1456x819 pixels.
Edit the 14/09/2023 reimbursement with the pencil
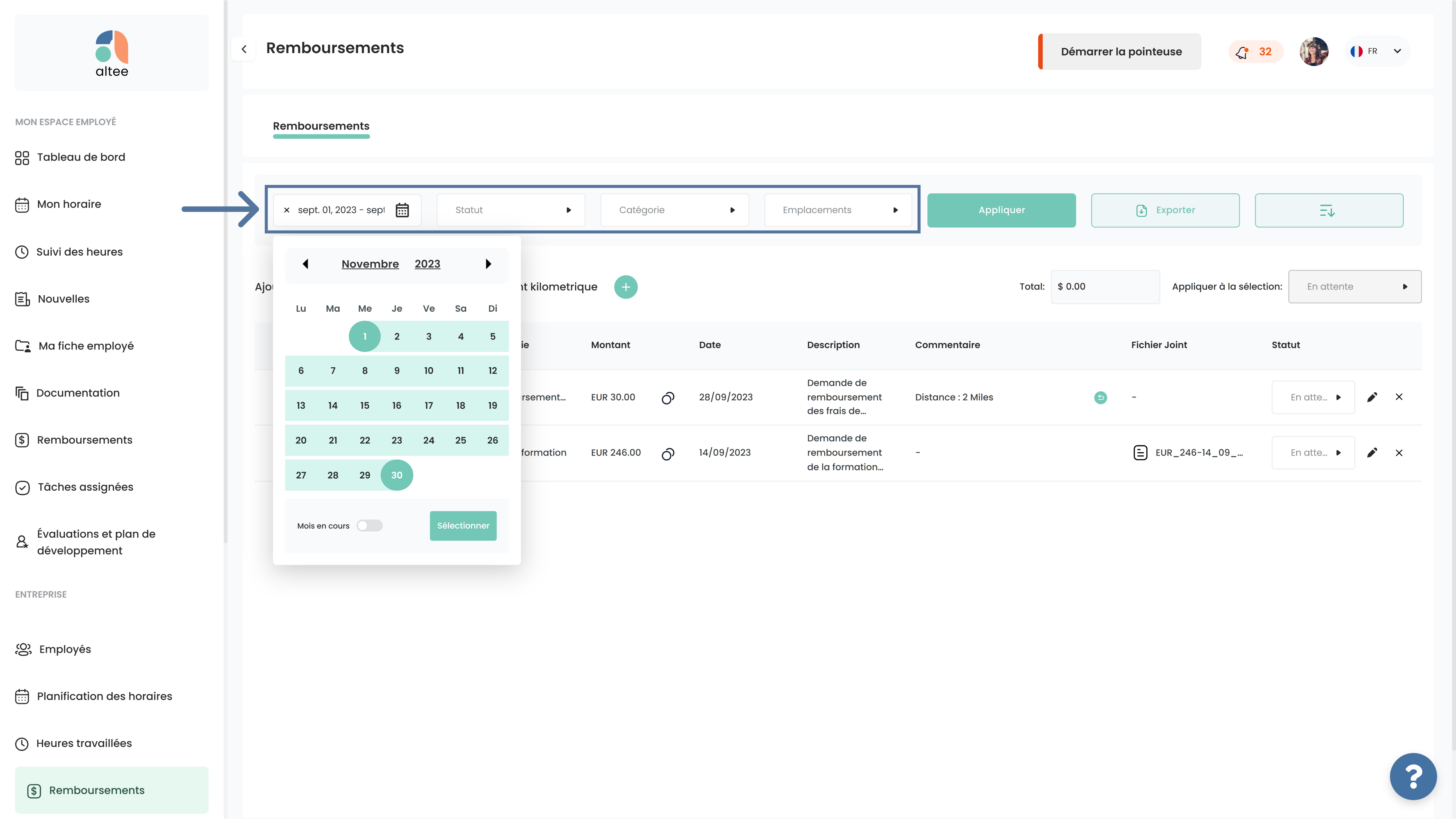click(1372, 453)
